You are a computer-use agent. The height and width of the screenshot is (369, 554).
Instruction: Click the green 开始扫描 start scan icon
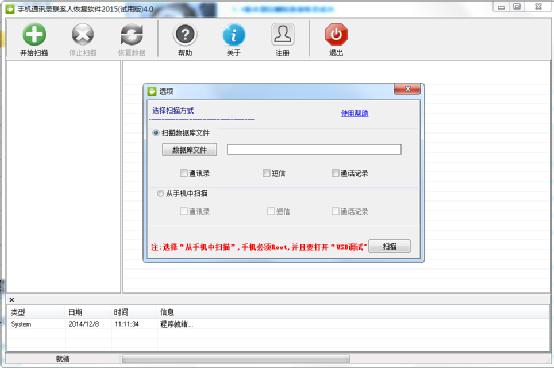pos(34,35)
